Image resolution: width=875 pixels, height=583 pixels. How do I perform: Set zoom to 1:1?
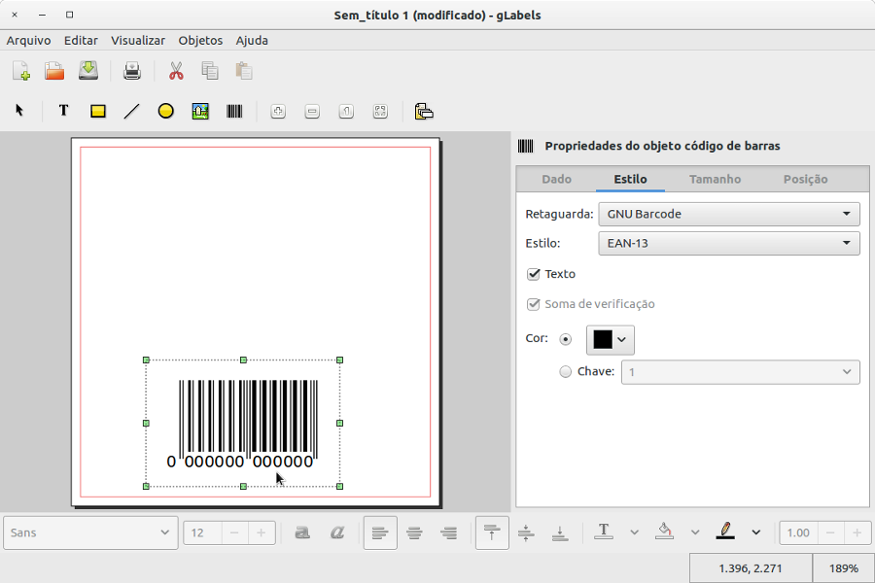pos(347,112)
